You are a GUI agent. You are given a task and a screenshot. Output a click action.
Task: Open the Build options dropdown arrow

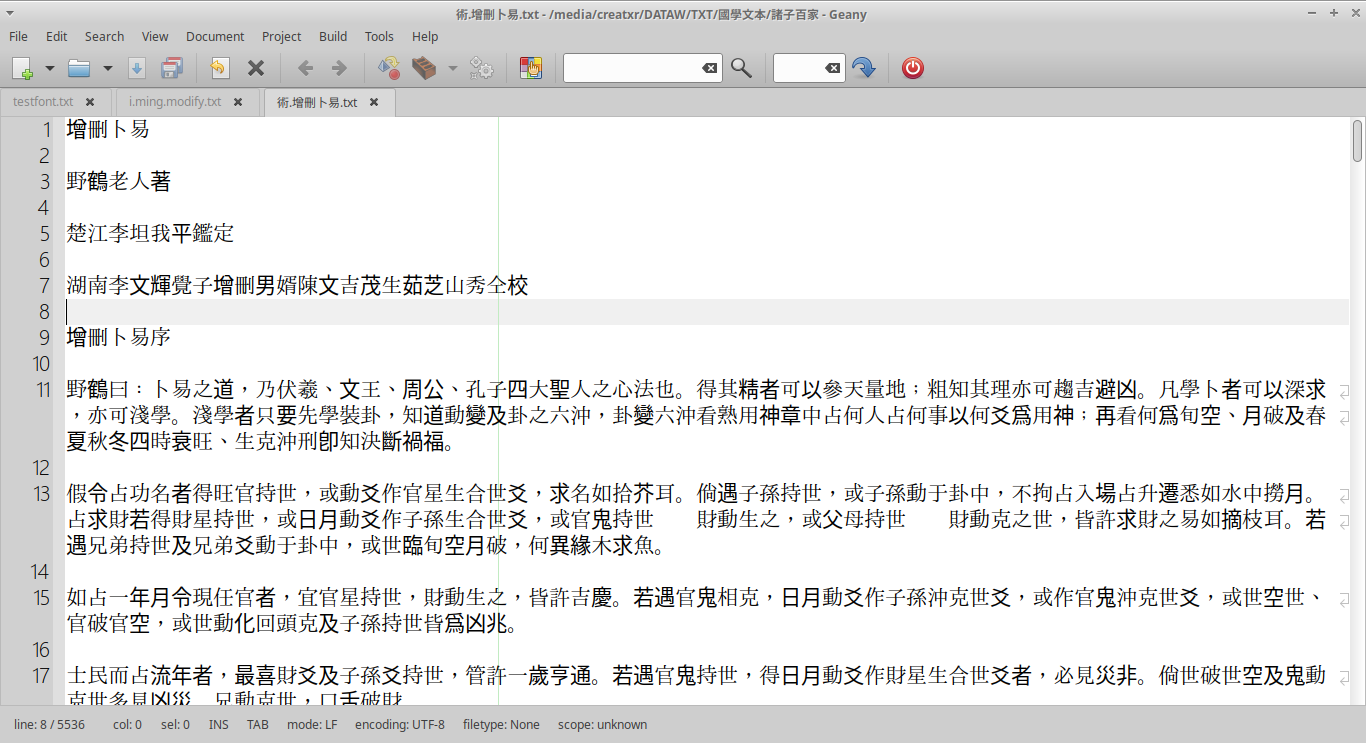coord(453,68)
